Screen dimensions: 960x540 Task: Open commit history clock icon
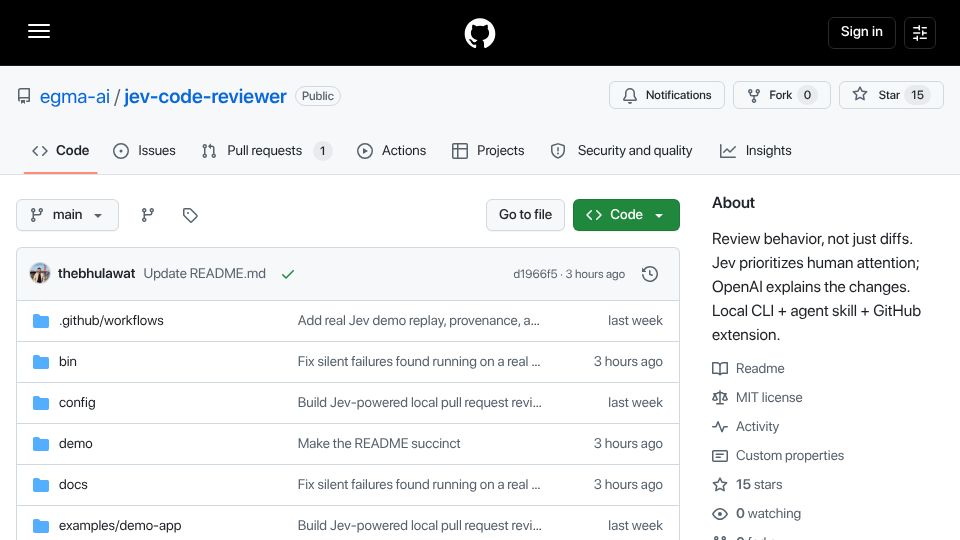[x=650, y=274]
